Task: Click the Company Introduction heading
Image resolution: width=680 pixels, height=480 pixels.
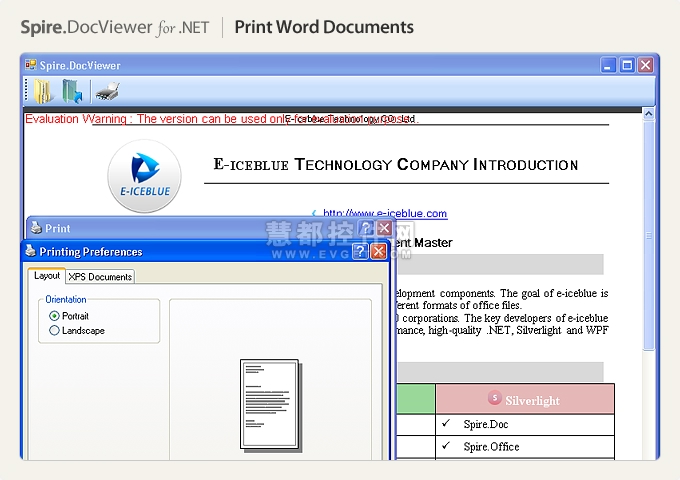Action: pyautogui.click(x=396, y=165)
